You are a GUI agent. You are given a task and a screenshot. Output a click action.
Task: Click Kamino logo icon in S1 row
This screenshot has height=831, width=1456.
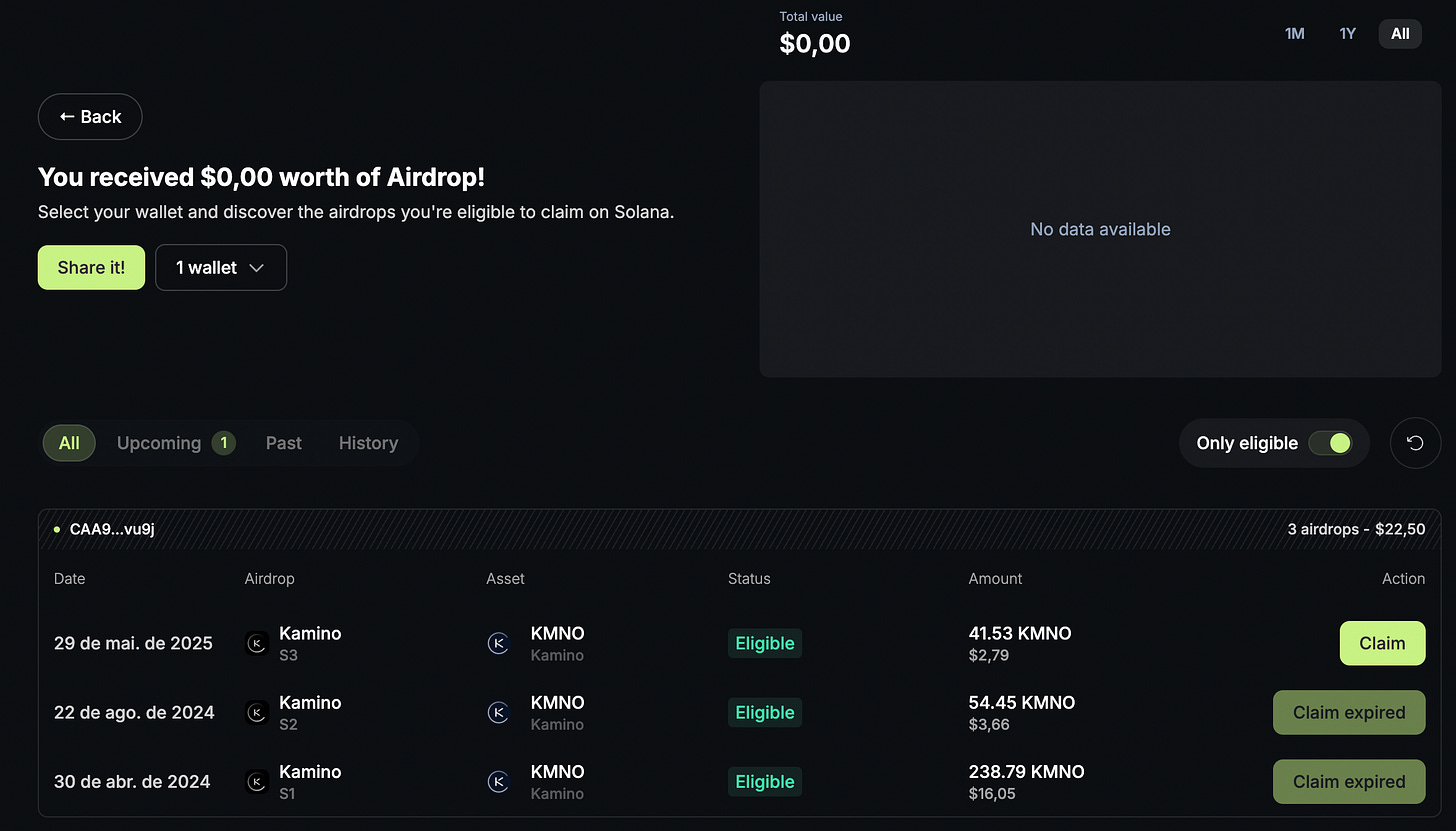(x=257, y=782)
